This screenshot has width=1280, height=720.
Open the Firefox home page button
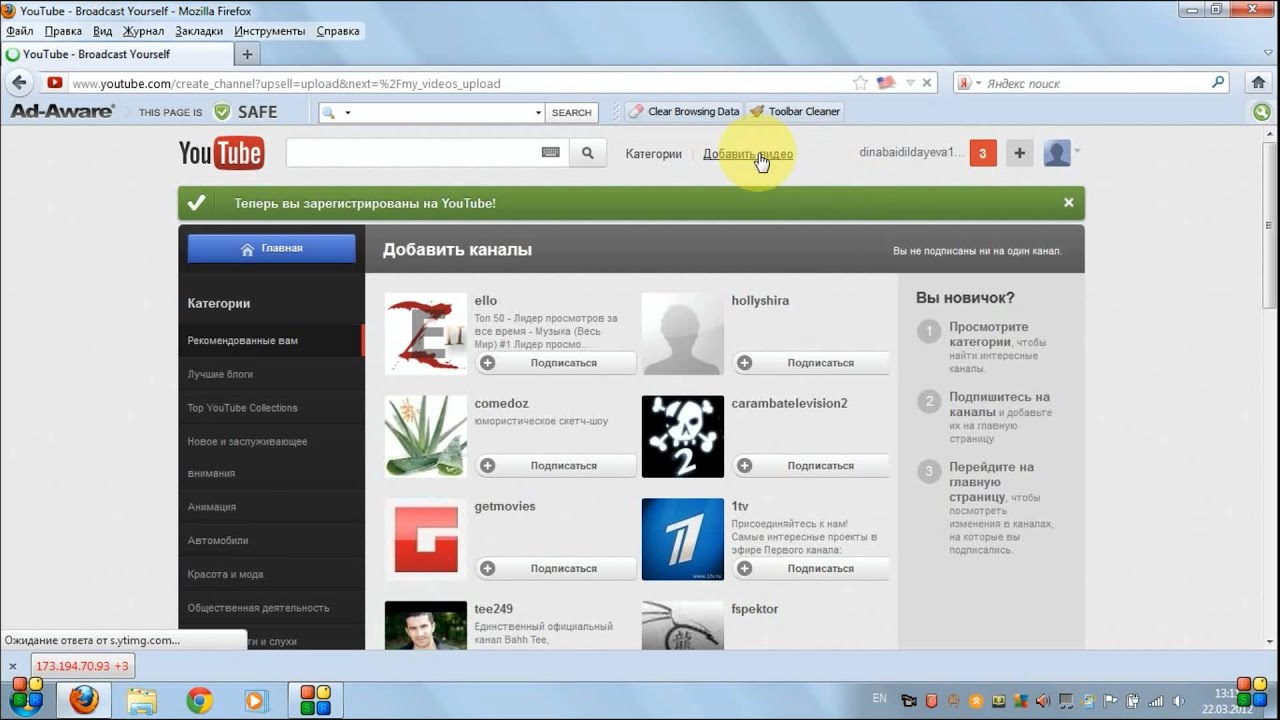1259,83
